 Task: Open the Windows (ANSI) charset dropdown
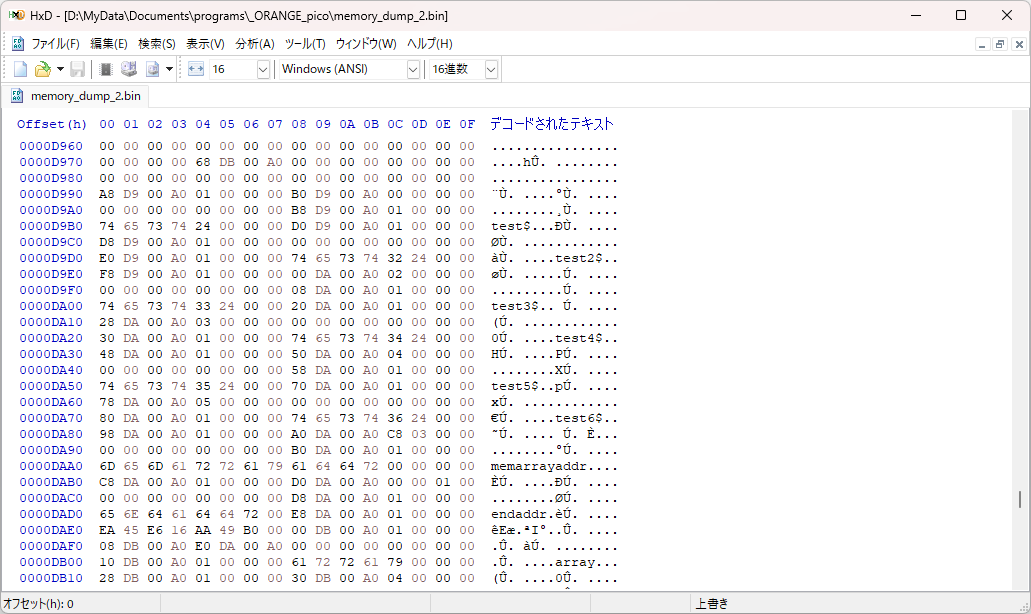coord(413,69)
